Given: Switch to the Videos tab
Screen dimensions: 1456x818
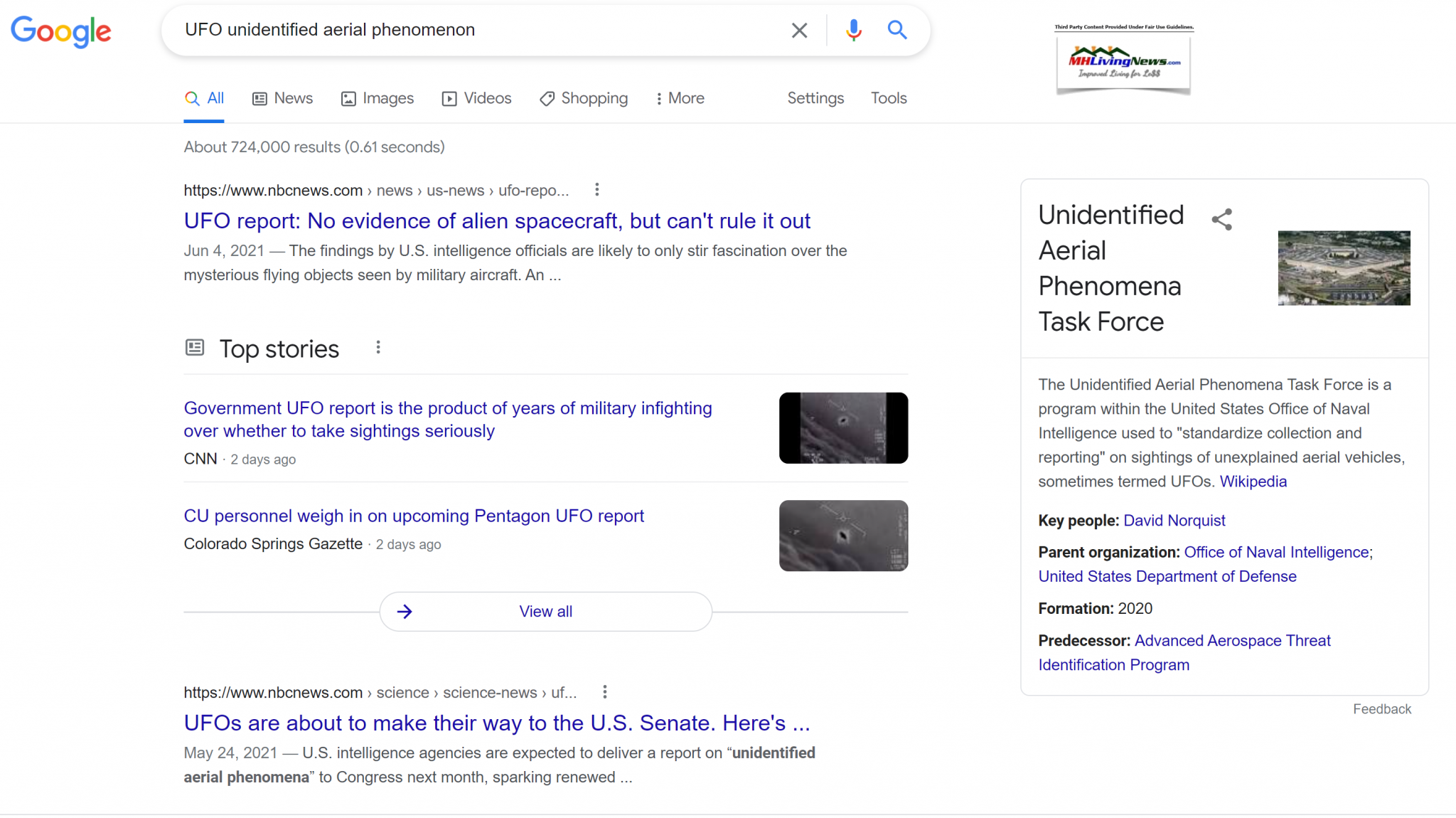Looking at the screenshot, I should (x=477, y=98).
